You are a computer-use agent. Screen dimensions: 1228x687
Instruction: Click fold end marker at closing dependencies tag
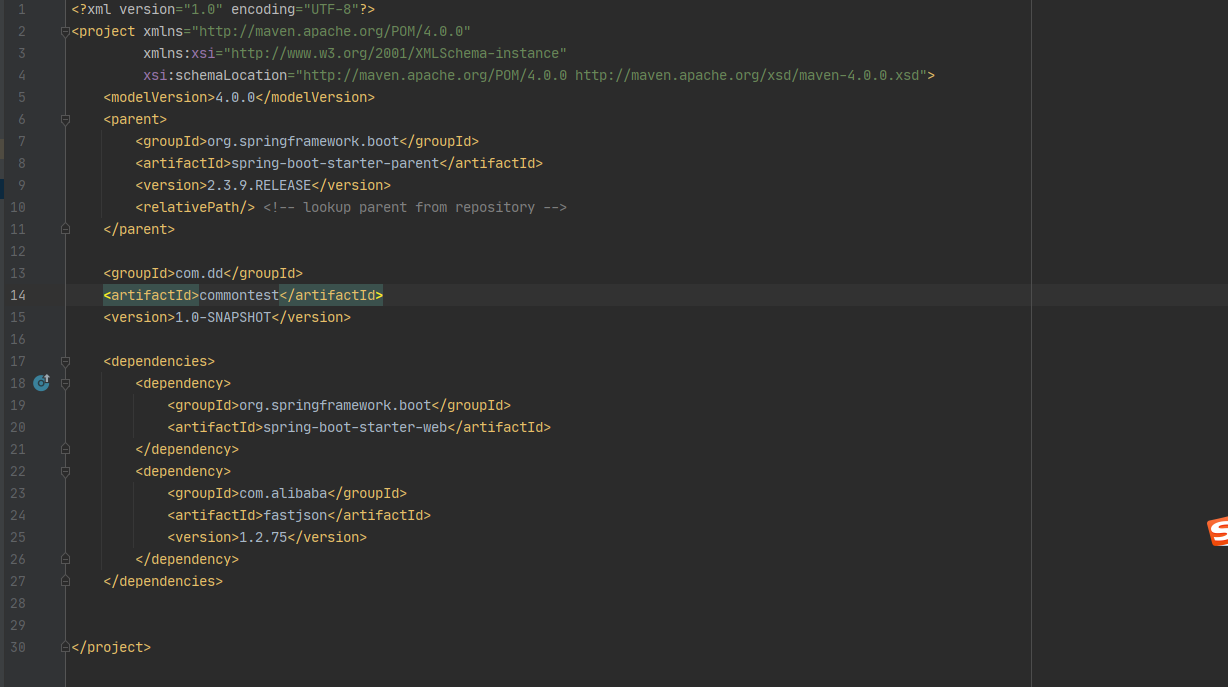click(66, 581)
